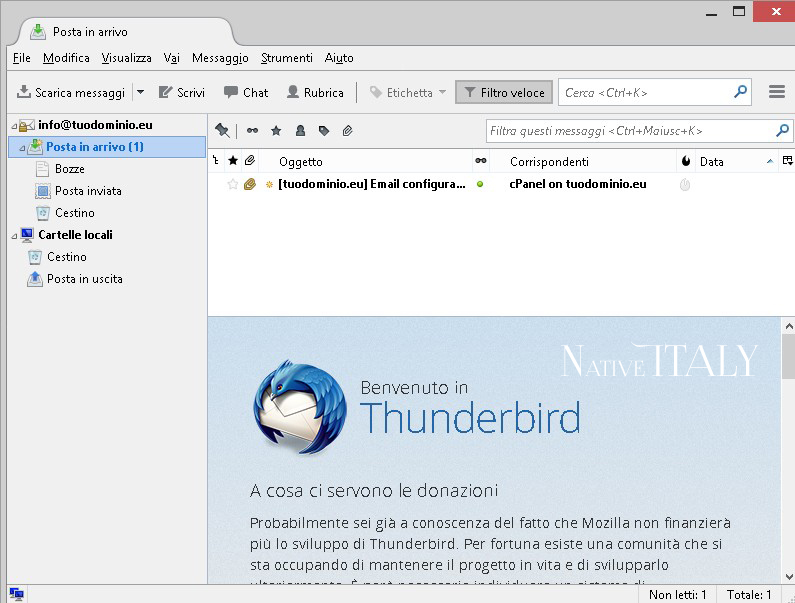This screenshot has width=795, height=603.
Task: Sort messages by Corrispondenti column
Action: coord(583,162)
